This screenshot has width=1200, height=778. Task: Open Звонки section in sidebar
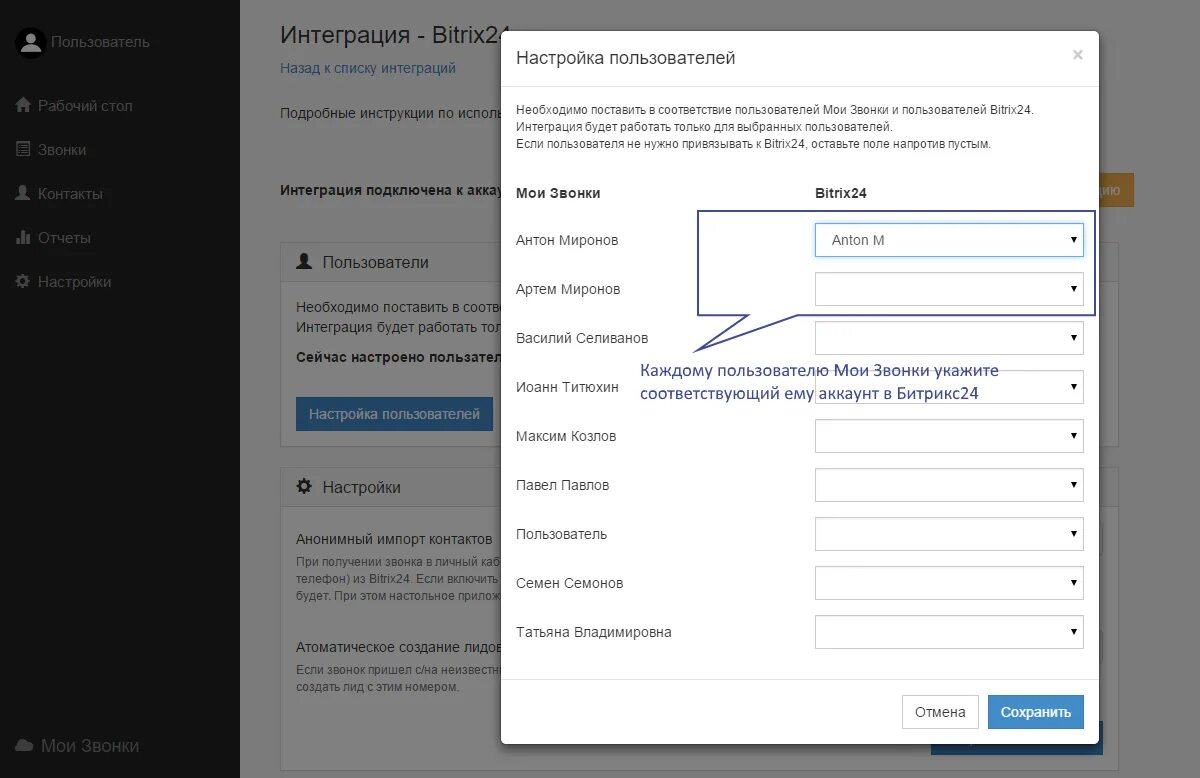point(62,150)
